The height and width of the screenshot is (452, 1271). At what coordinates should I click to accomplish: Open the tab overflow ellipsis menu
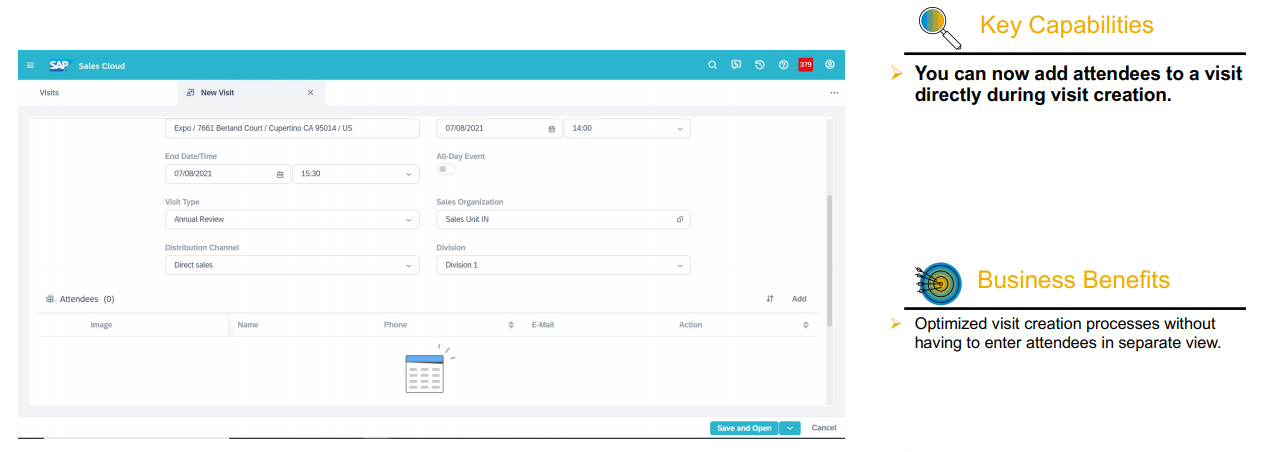[834, 92]
